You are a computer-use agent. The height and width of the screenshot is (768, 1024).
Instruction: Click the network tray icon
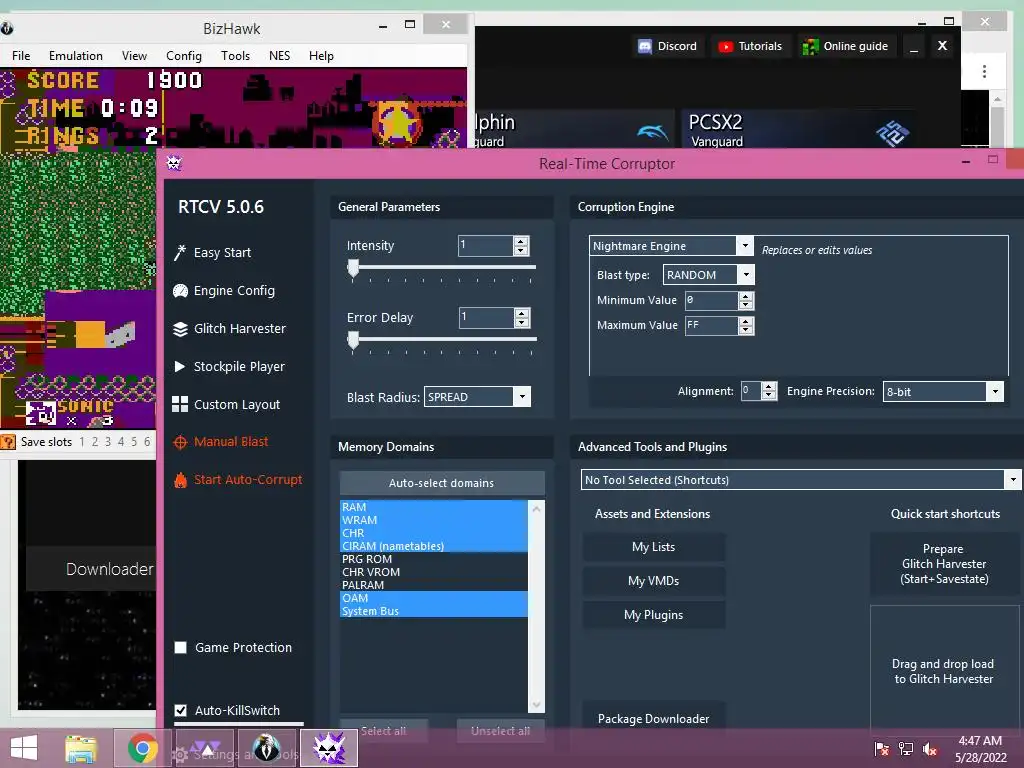[x=906, y=749]
